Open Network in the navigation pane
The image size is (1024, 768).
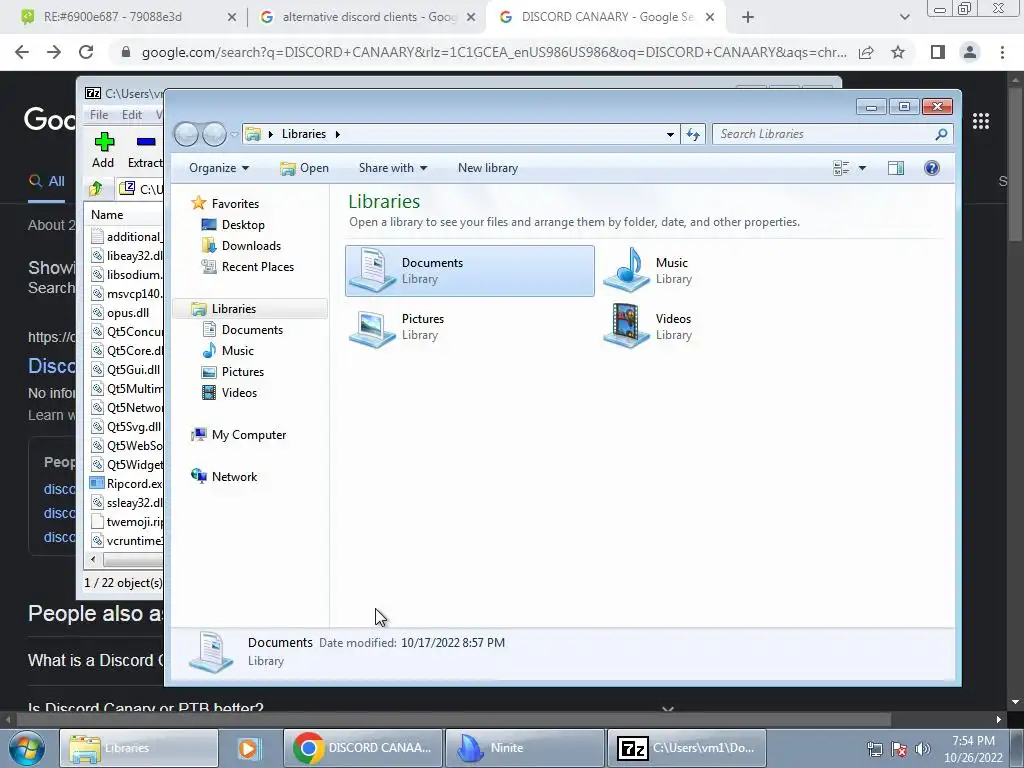[x=234, y=477]
